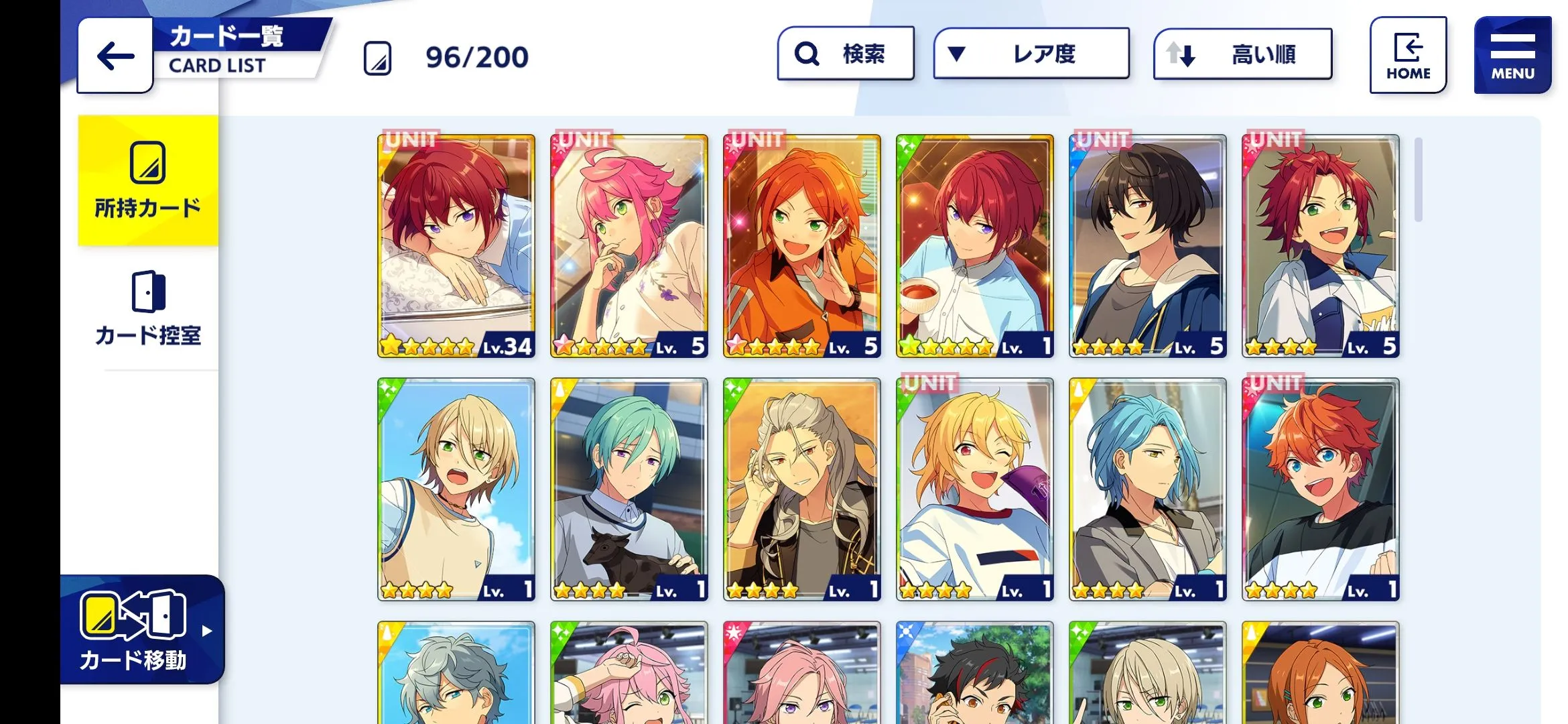Open the MENU hamburger button

click(x=1512, y=55)
